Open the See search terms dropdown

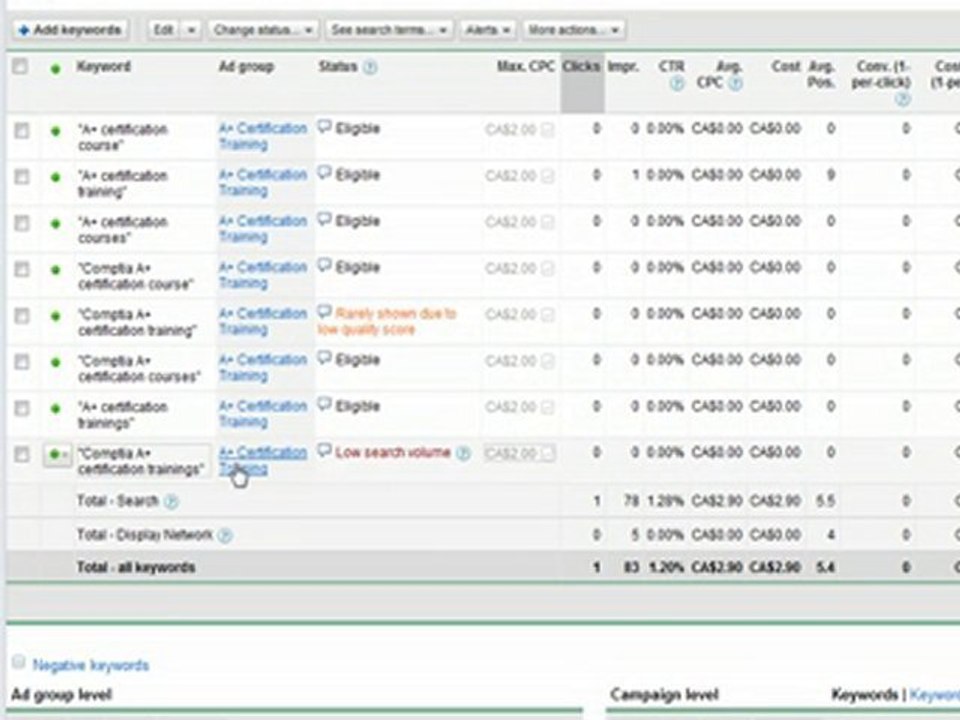(389, 29)
